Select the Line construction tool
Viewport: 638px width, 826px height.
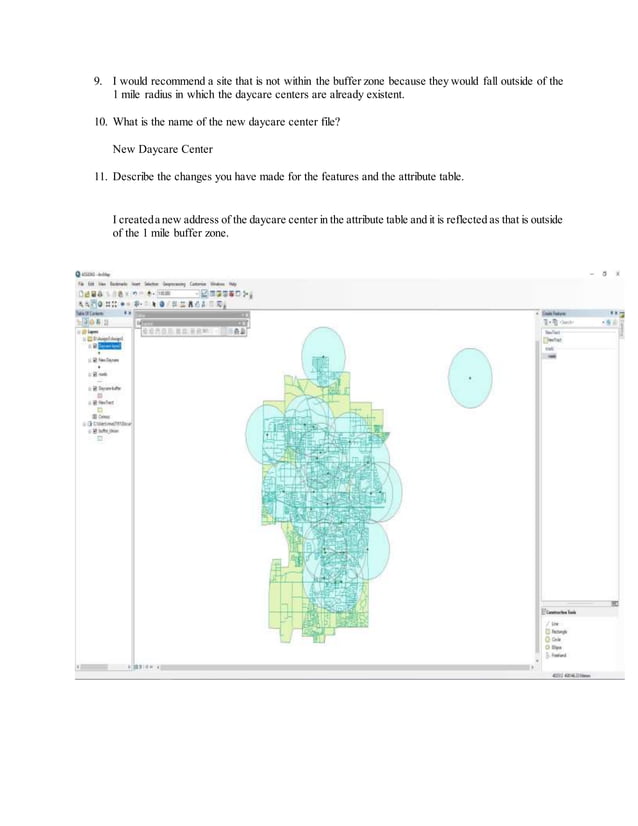[554, 624]
